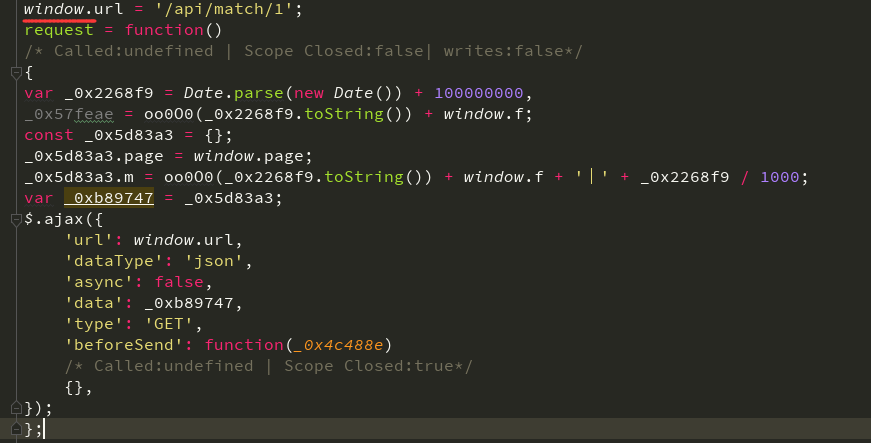Collapse the request function body fold marker
The width and height of the screenshot is (871, 443).
coord(15,73)
